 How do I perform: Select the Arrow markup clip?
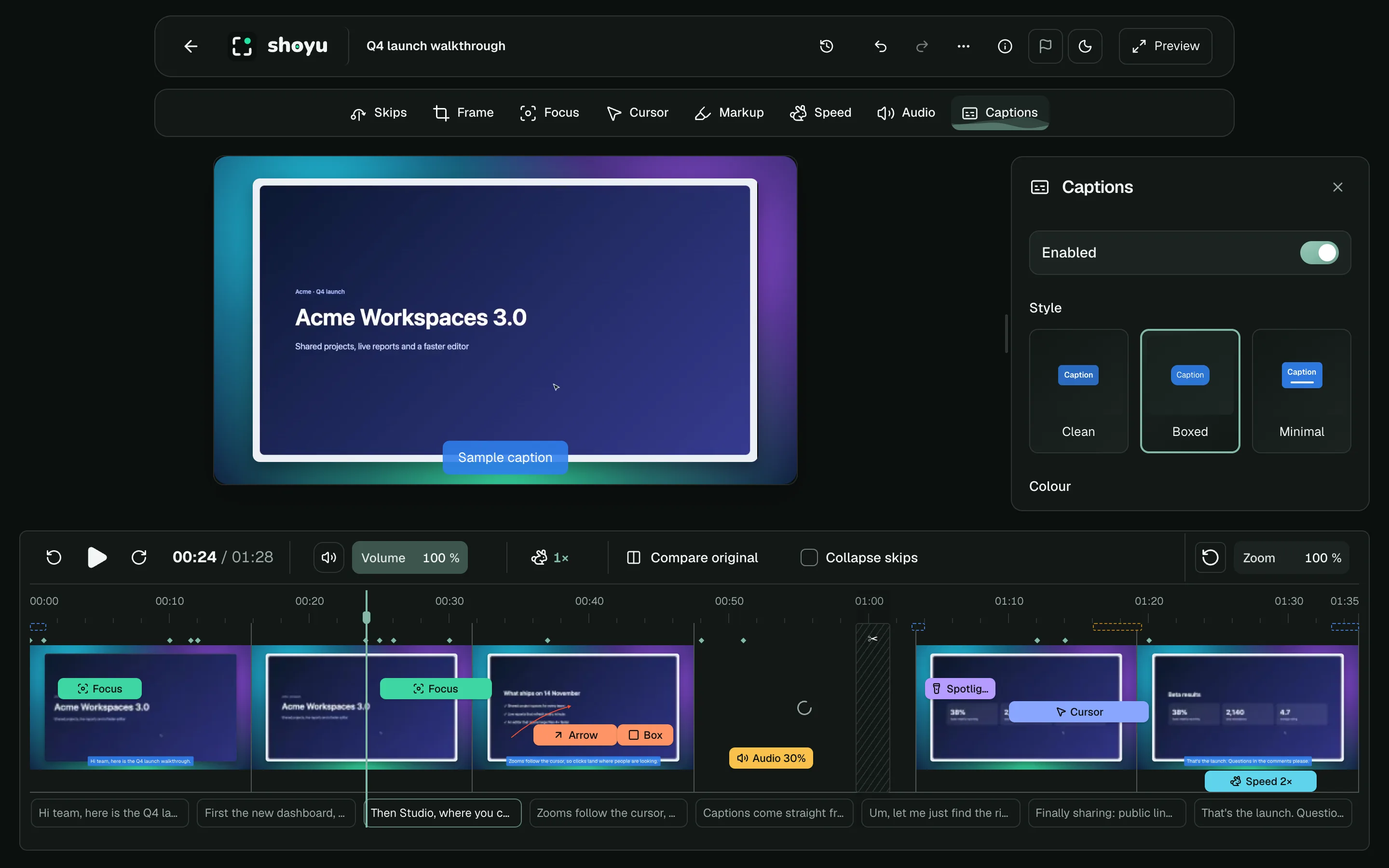pos(574,735)
